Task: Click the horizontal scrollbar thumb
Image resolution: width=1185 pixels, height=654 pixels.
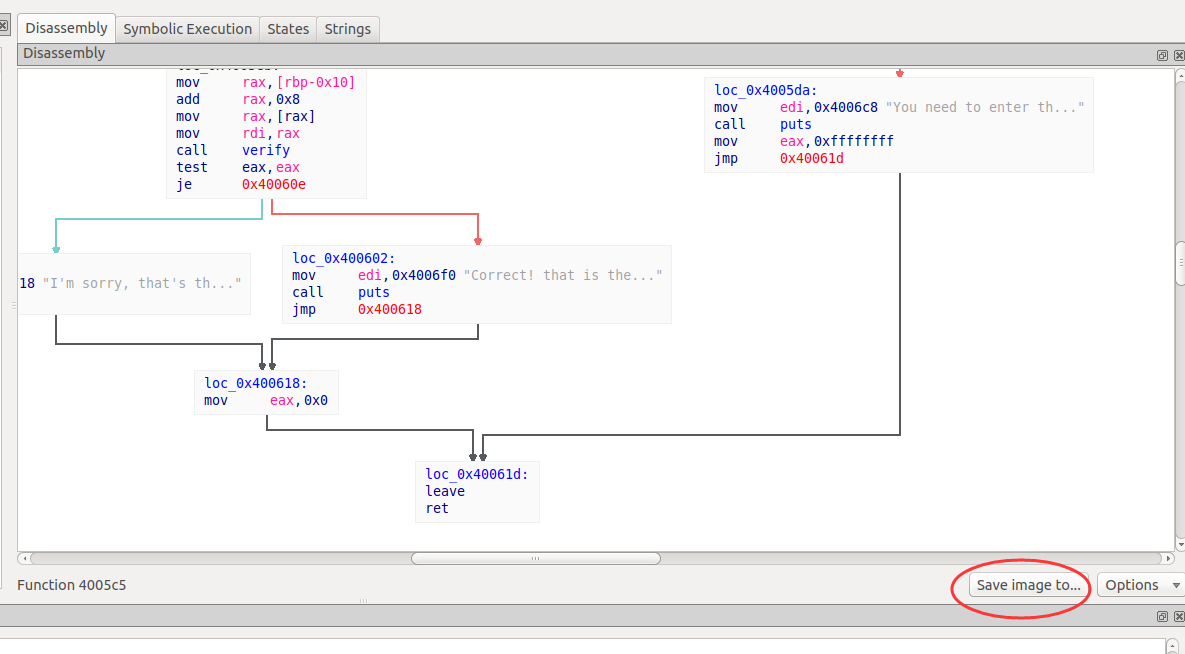Action: point(535,558)
